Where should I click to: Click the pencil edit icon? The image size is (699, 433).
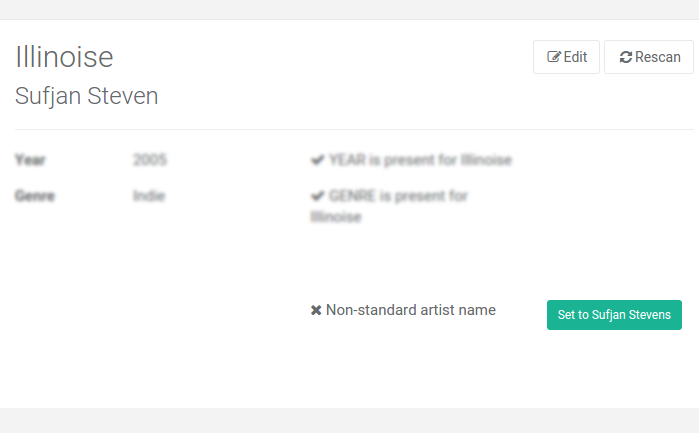[554, 57]
